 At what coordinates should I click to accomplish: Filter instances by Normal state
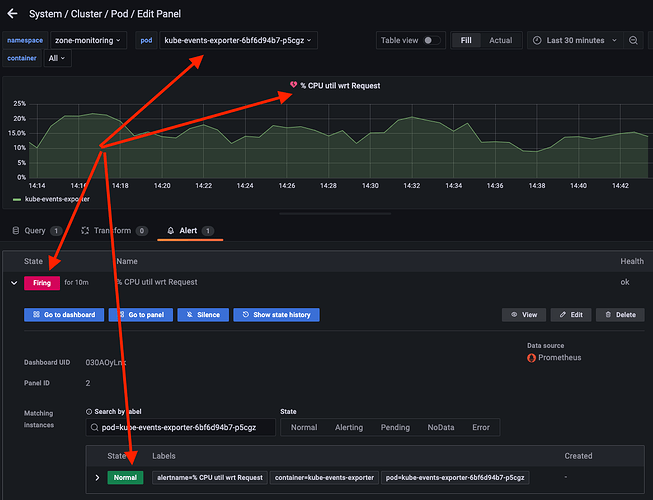(304, 428)
